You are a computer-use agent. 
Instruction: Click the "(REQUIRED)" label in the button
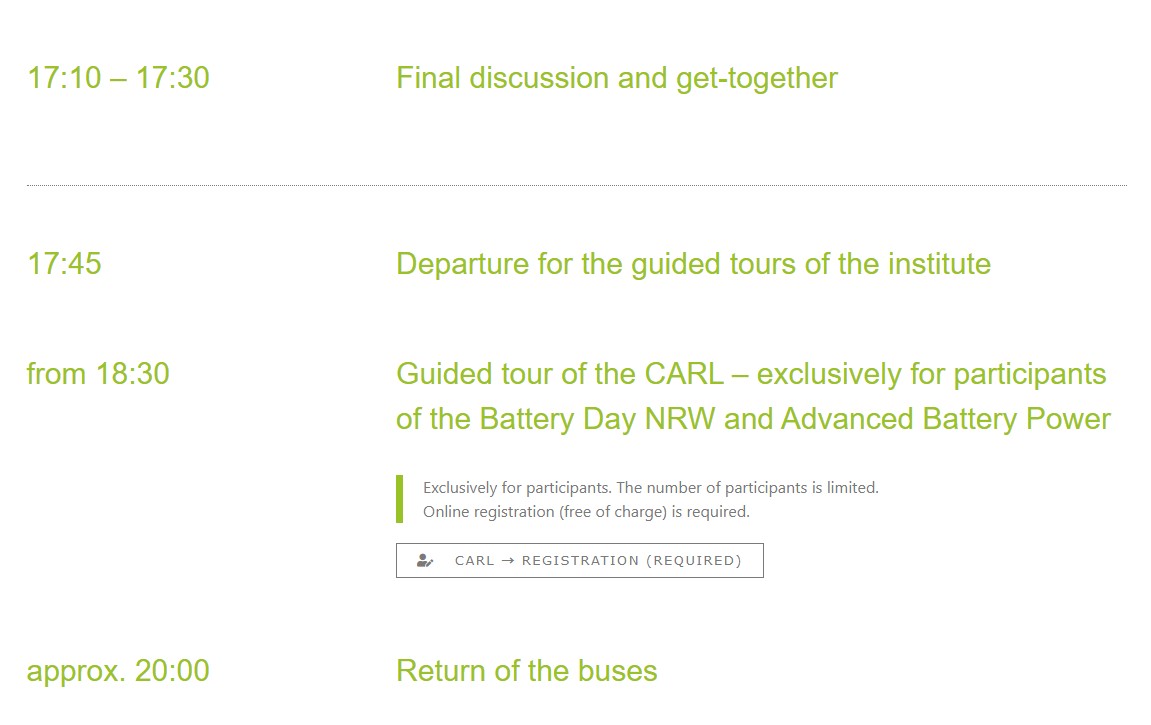pyautogui.click(x=694, y=561)
